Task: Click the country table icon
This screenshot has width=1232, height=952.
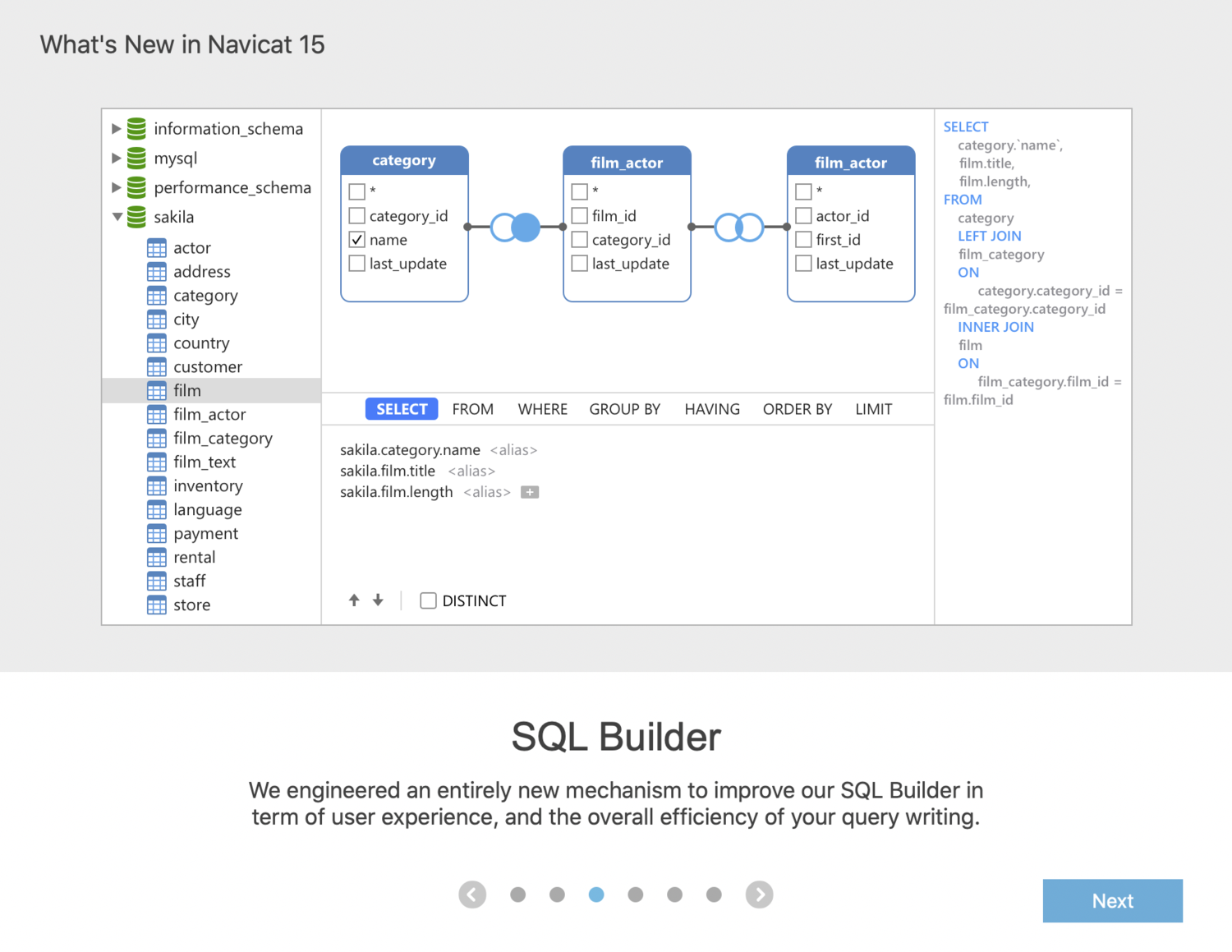Action: 157,343
